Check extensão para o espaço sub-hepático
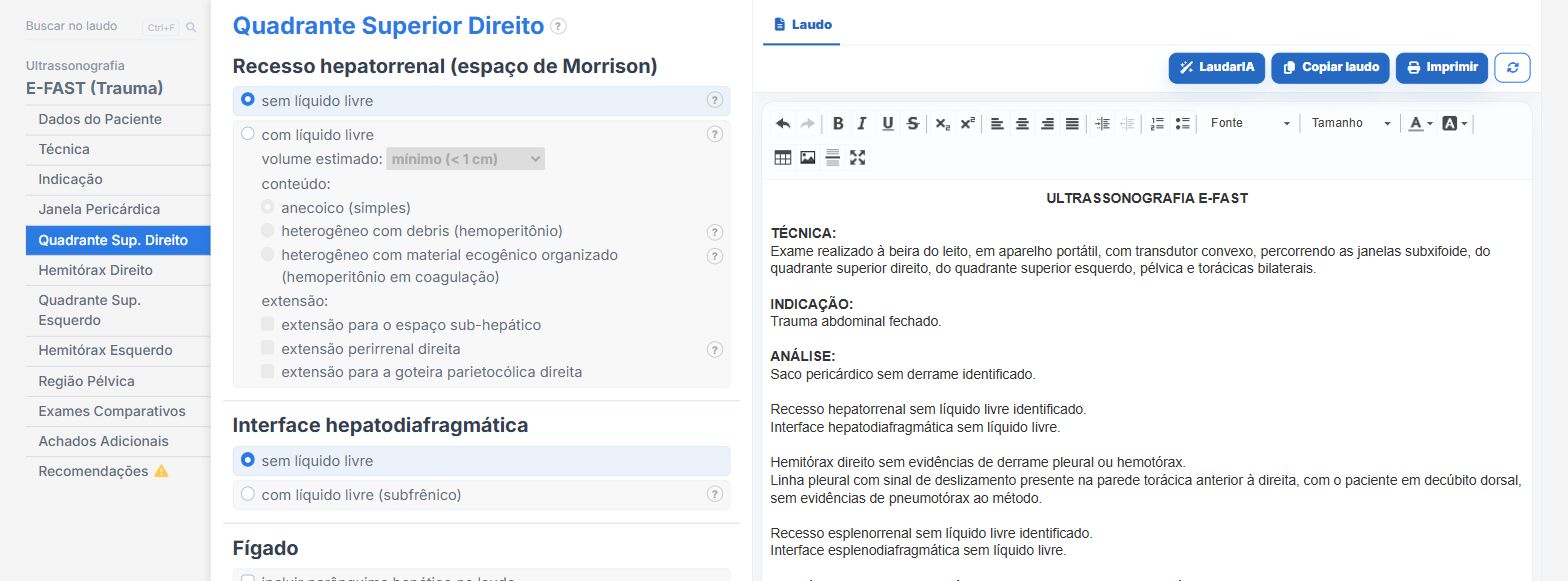The image size is (1568, 581). coord(268,325)
